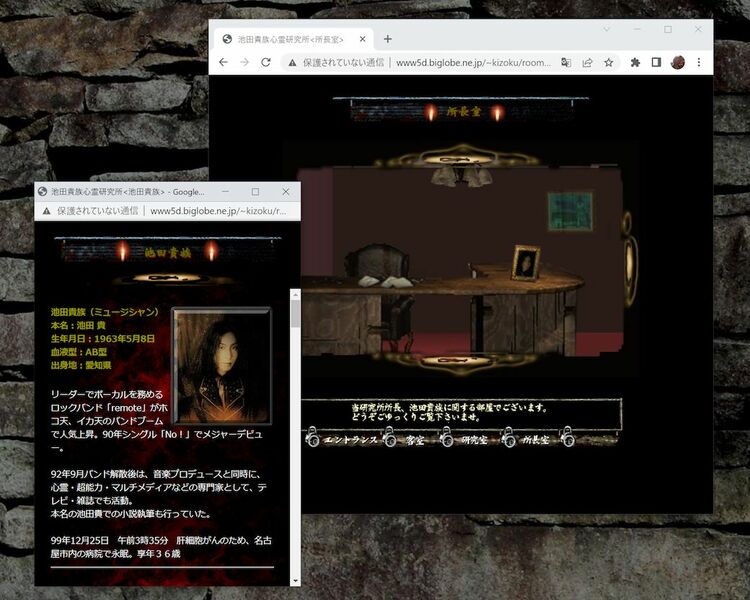Go to 客室 in the navigation bar
Image resolution: width=750 pixels, height=600 pixels.
(415, 440)
